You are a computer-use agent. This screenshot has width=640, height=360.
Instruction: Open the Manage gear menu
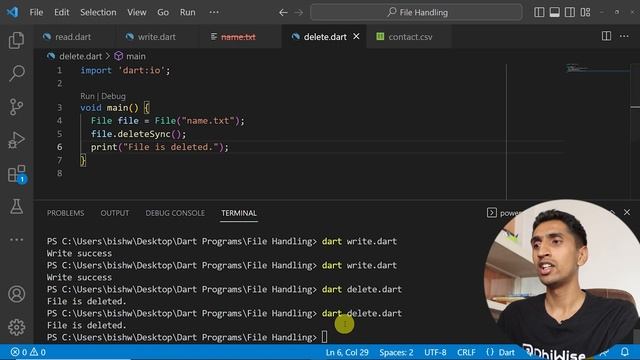(16, 327)
